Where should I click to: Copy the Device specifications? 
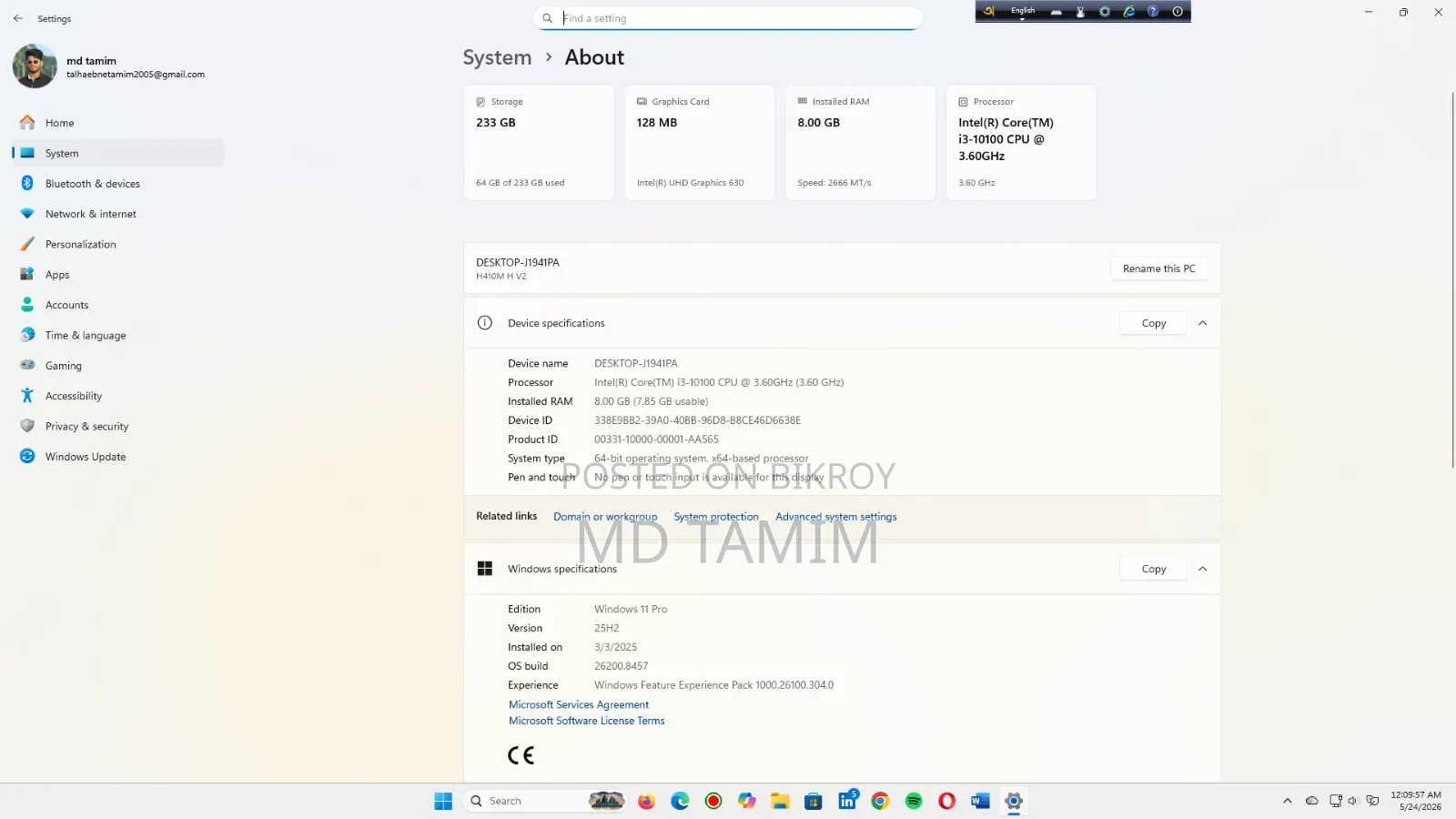click(x=1154, y=323)
